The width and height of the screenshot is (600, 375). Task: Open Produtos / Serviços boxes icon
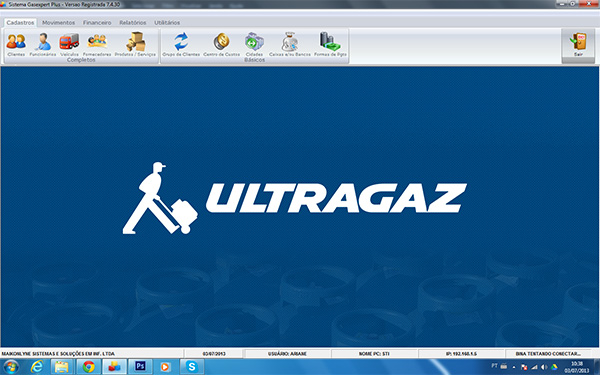click(x=135, y=44)
